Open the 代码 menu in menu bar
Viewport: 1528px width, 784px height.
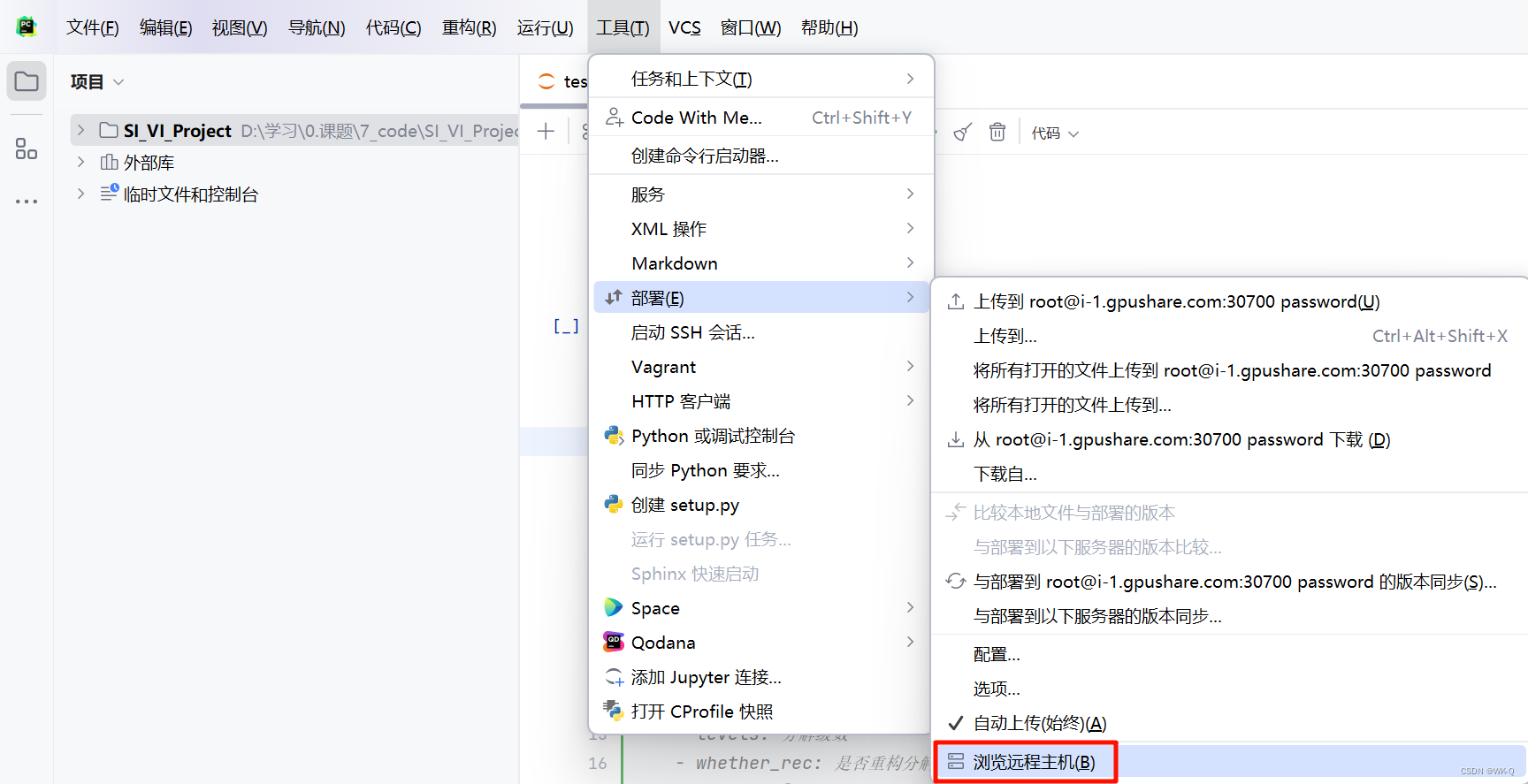393,27
